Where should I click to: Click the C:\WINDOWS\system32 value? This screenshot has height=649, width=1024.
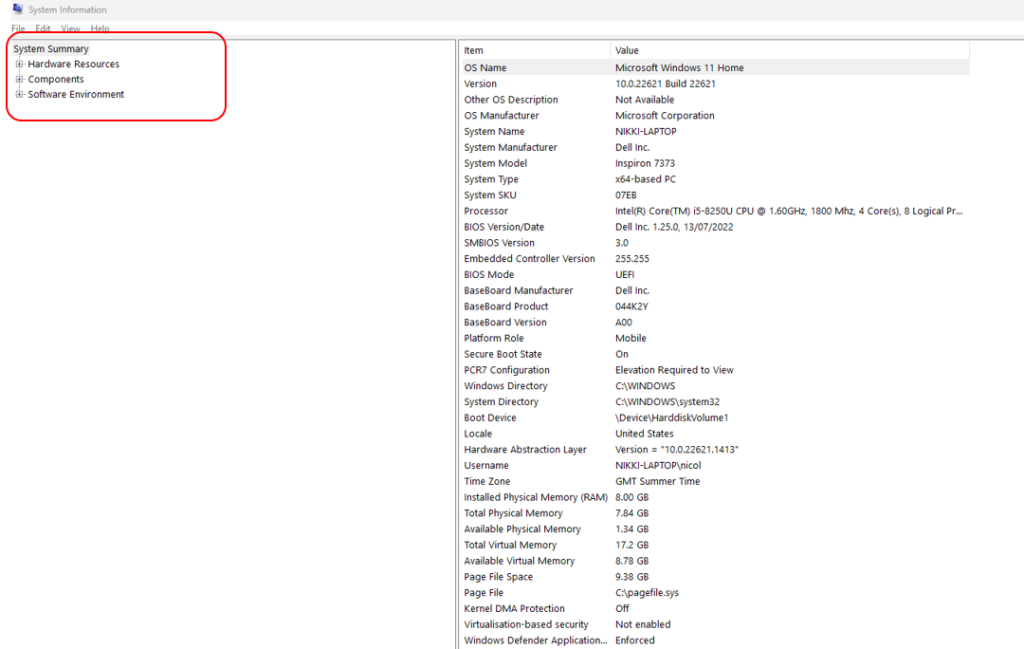[667, 402]
